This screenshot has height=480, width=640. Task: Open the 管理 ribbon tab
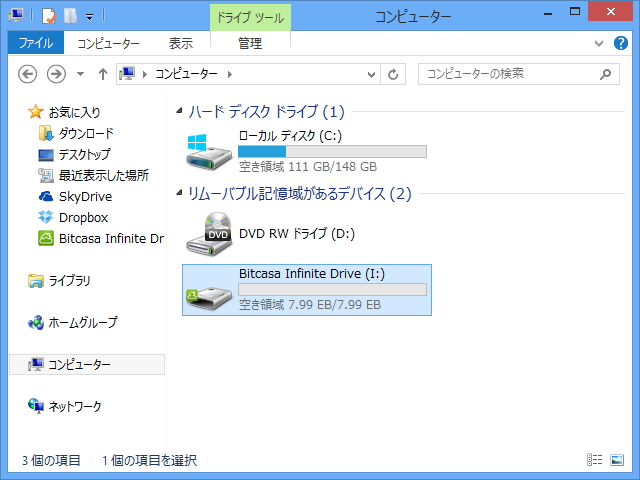click(250, 43)
